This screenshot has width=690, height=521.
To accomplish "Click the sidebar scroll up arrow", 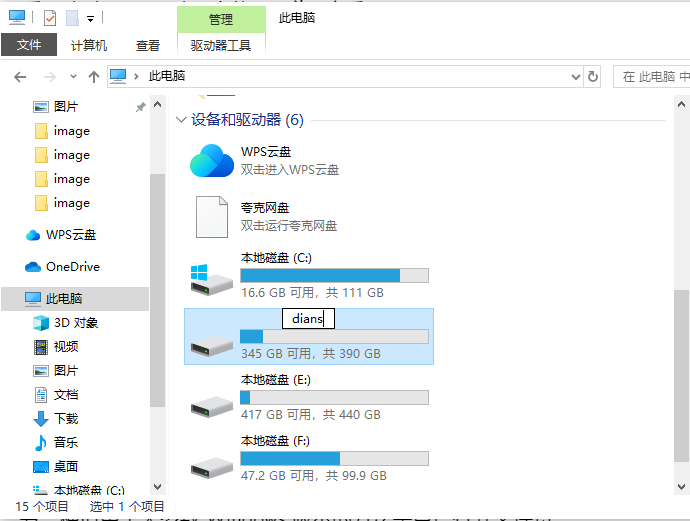I will (x=158, y=105).
